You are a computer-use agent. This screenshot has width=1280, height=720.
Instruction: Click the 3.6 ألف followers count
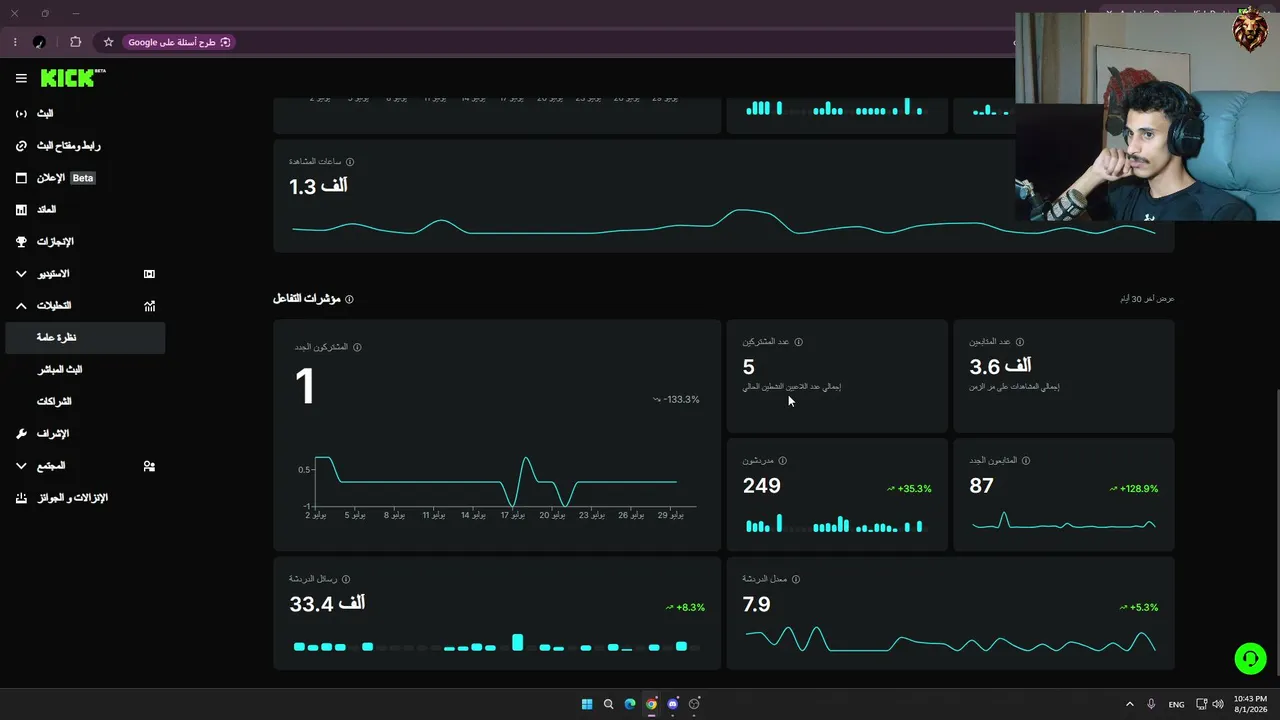1000,367
